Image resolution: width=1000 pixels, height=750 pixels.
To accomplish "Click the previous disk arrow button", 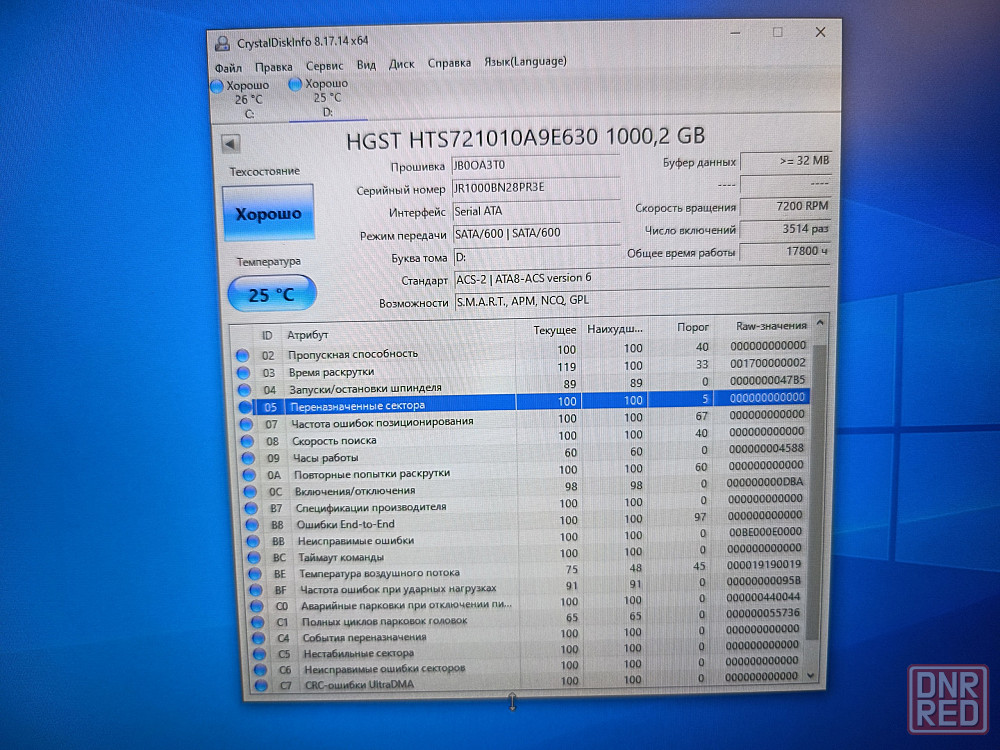I will pyautogui.click(x=232, y=143).
